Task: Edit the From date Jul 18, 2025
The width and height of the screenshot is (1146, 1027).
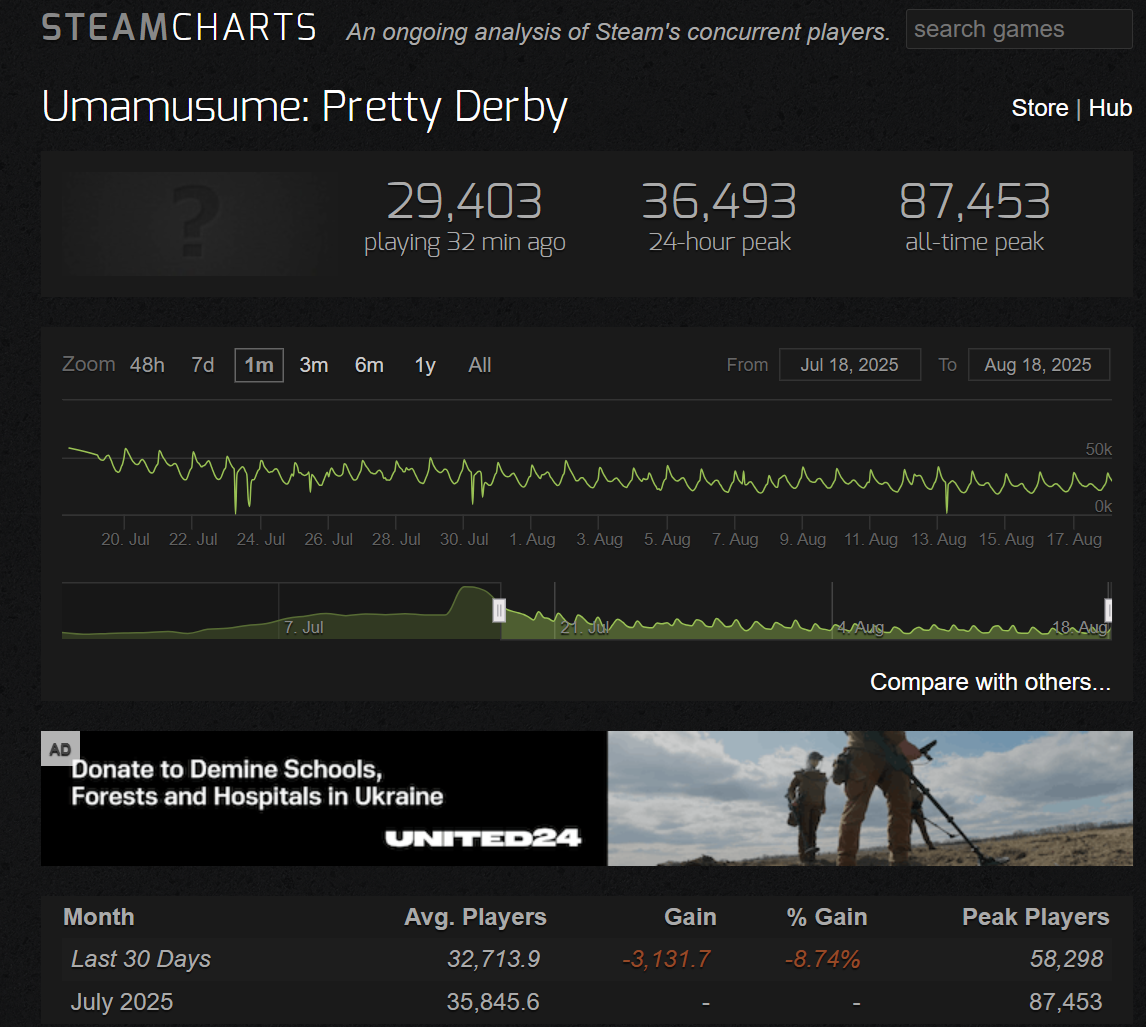Action: [850, 365]
